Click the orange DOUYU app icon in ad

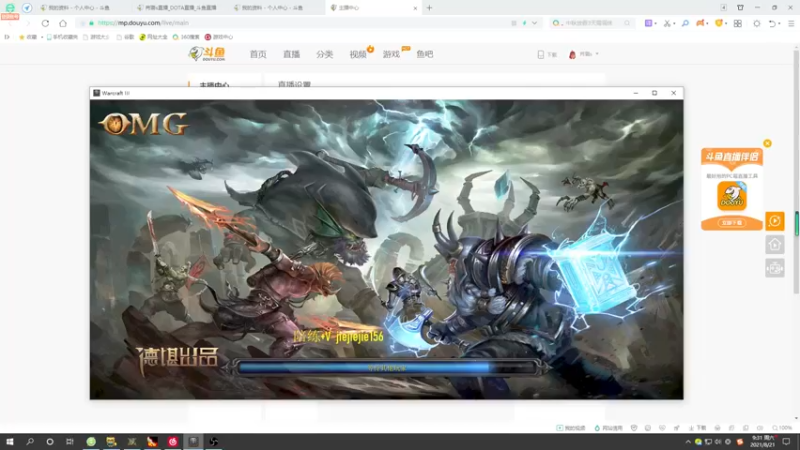click(x=732, y=196)
